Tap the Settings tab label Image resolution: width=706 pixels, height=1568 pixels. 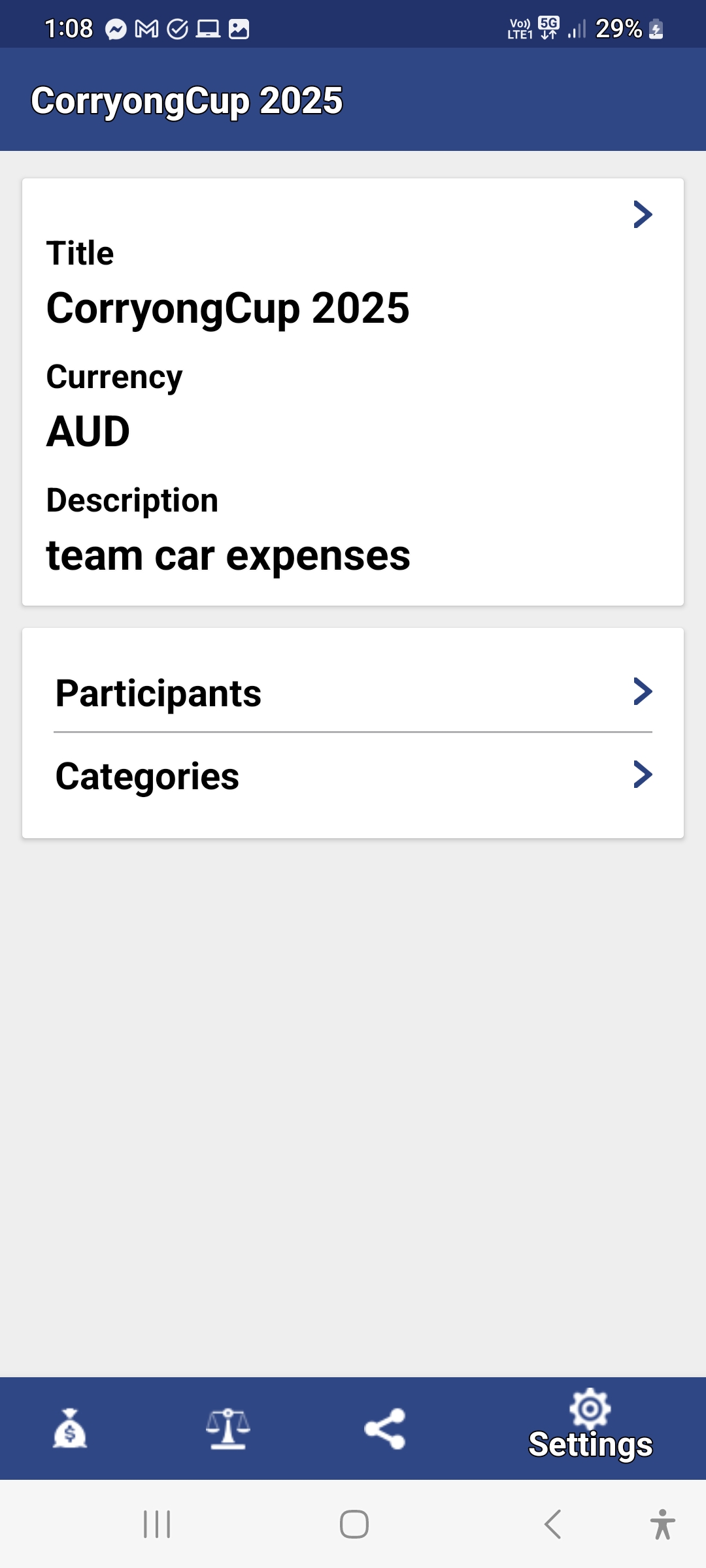pyautogui.click(x=590, y=1445)
